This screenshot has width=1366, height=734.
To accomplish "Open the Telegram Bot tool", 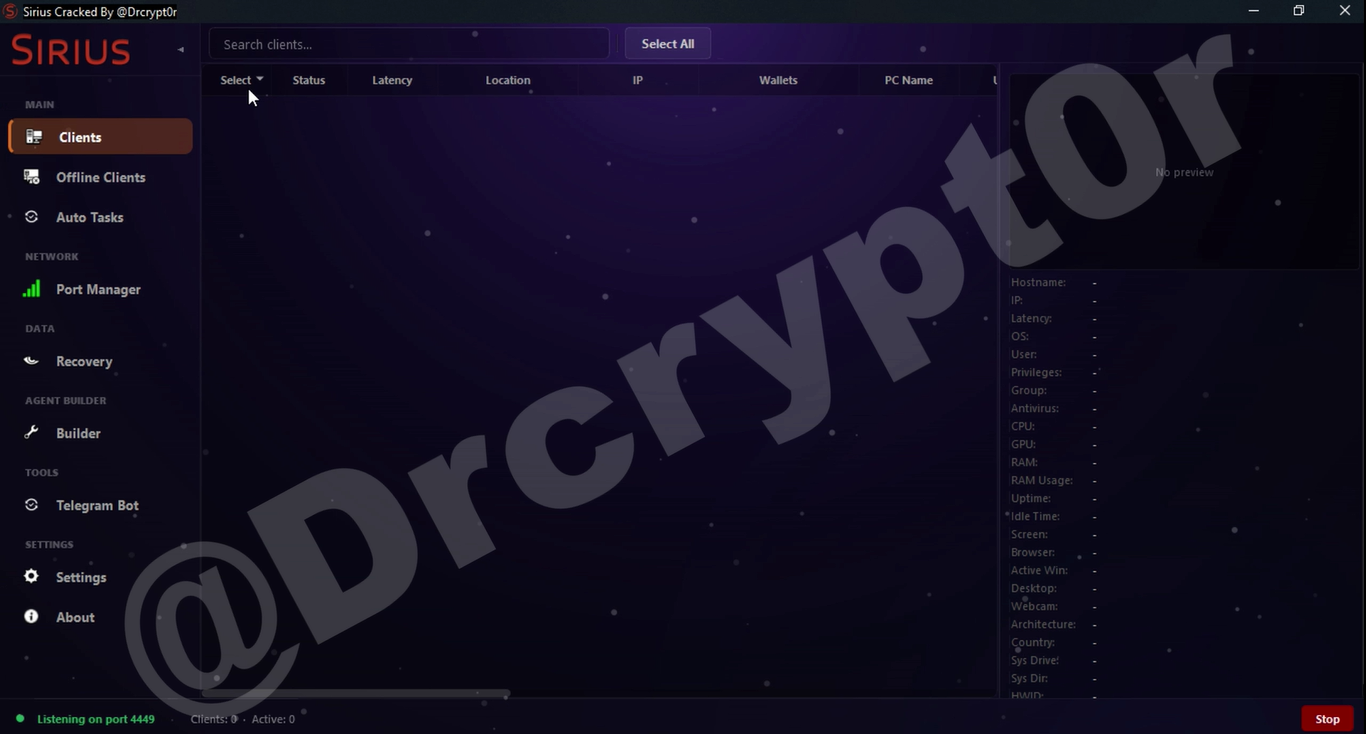I will click(x=100, y=505).
